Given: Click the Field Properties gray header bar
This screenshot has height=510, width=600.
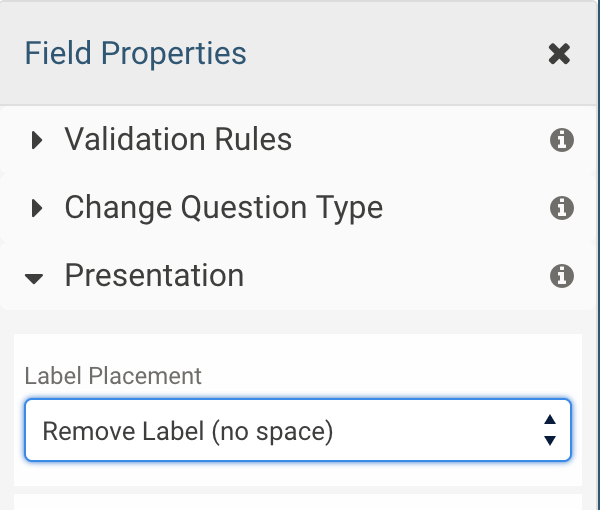Looking at the screenshot, I should (x=298, y=54).
